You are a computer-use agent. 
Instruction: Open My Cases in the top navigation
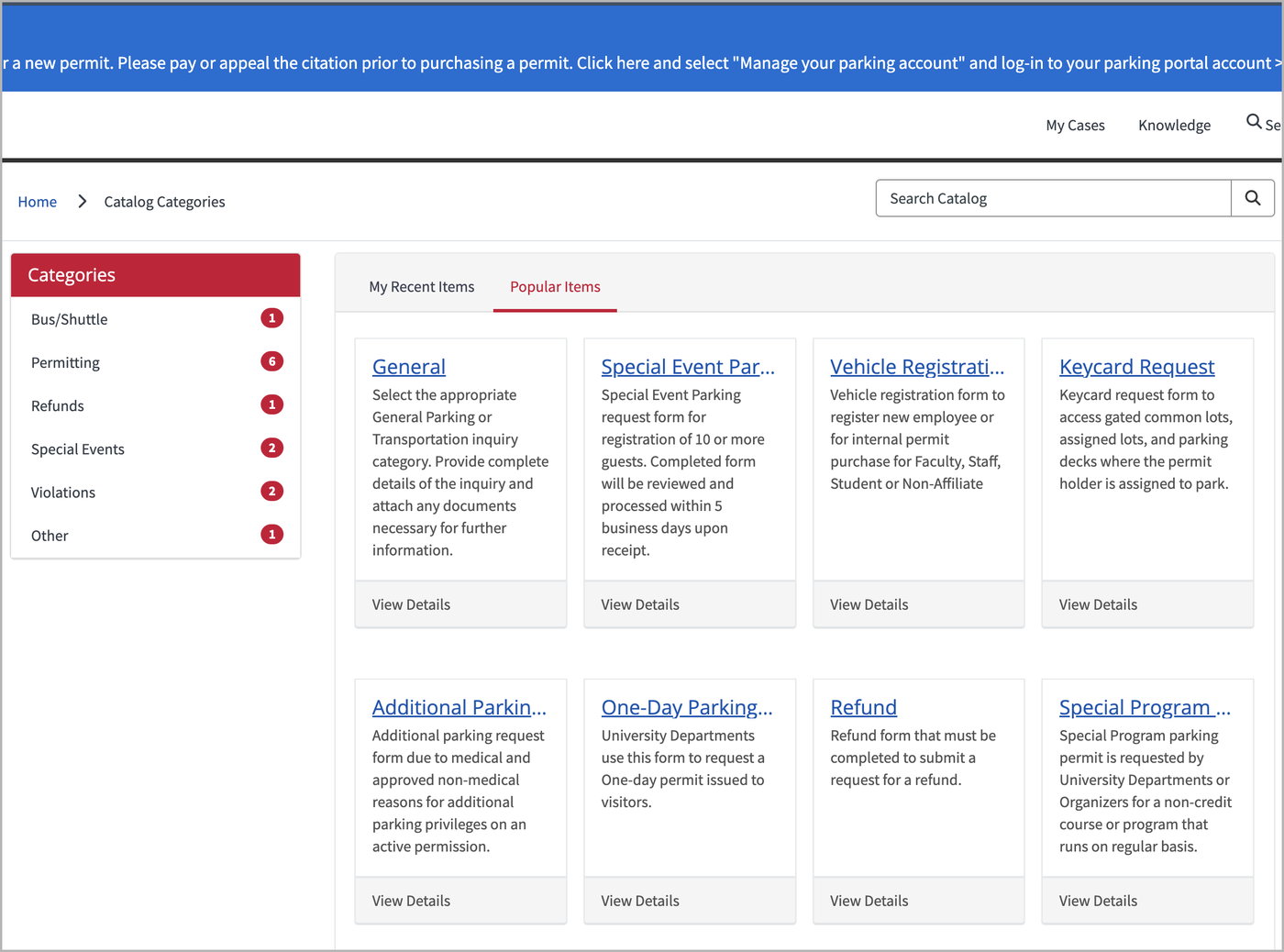pos(1075,126)
